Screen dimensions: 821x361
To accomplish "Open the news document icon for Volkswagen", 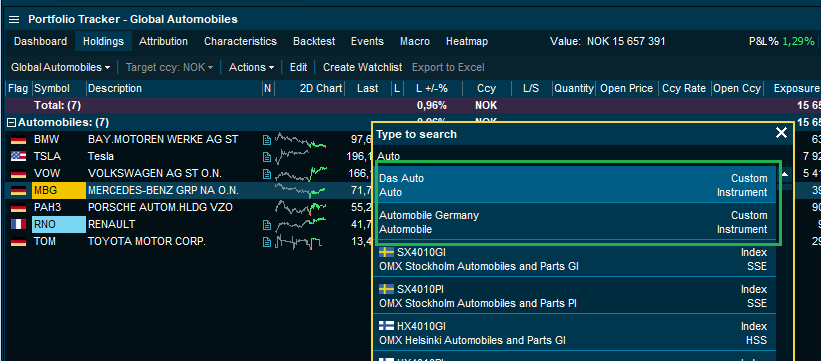I will coord(267,173).
